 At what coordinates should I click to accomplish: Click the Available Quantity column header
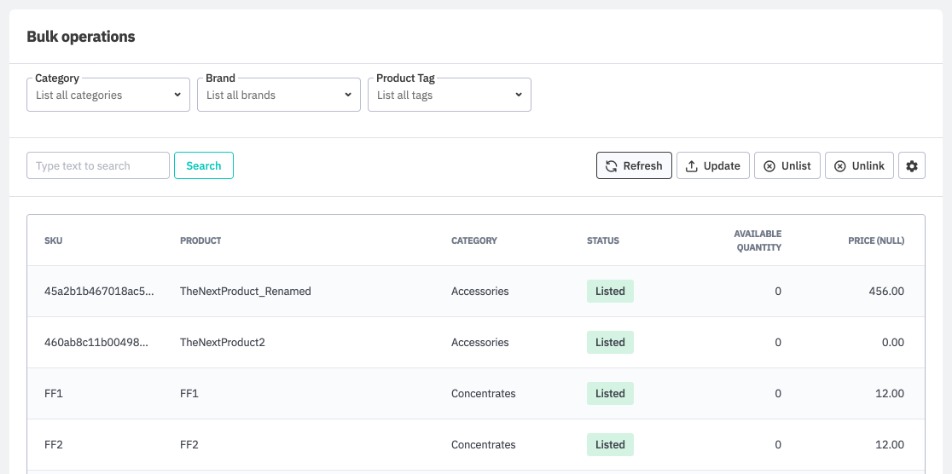[757, 241]
